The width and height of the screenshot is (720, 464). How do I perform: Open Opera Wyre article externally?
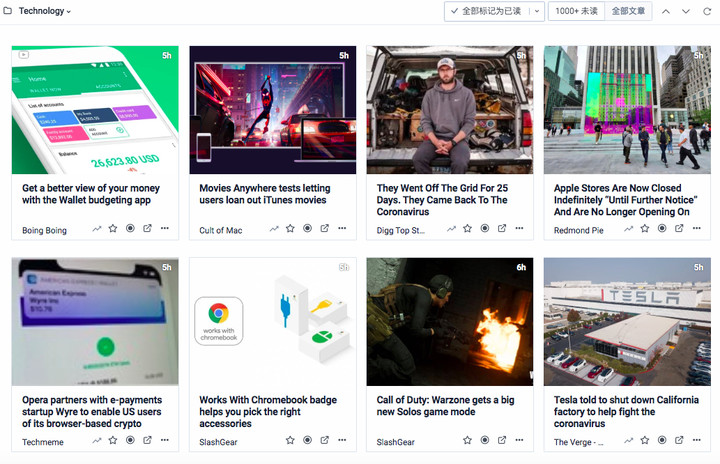coord(147,440)
